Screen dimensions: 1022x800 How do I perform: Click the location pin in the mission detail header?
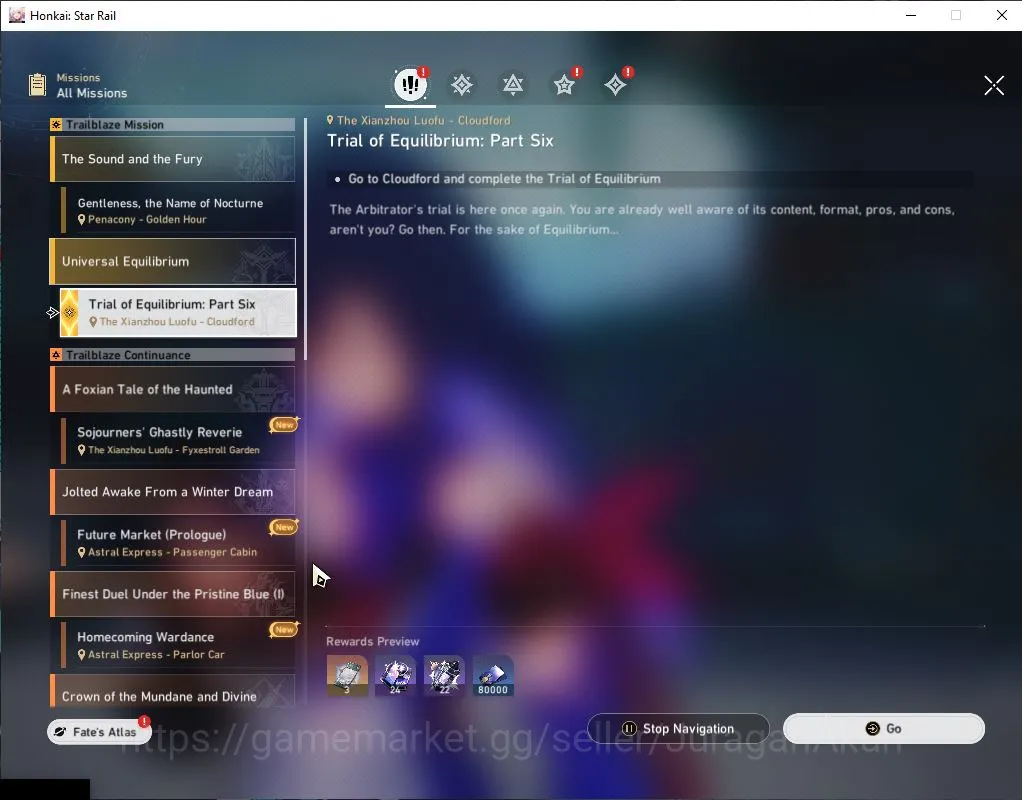[x=330, y=120]
